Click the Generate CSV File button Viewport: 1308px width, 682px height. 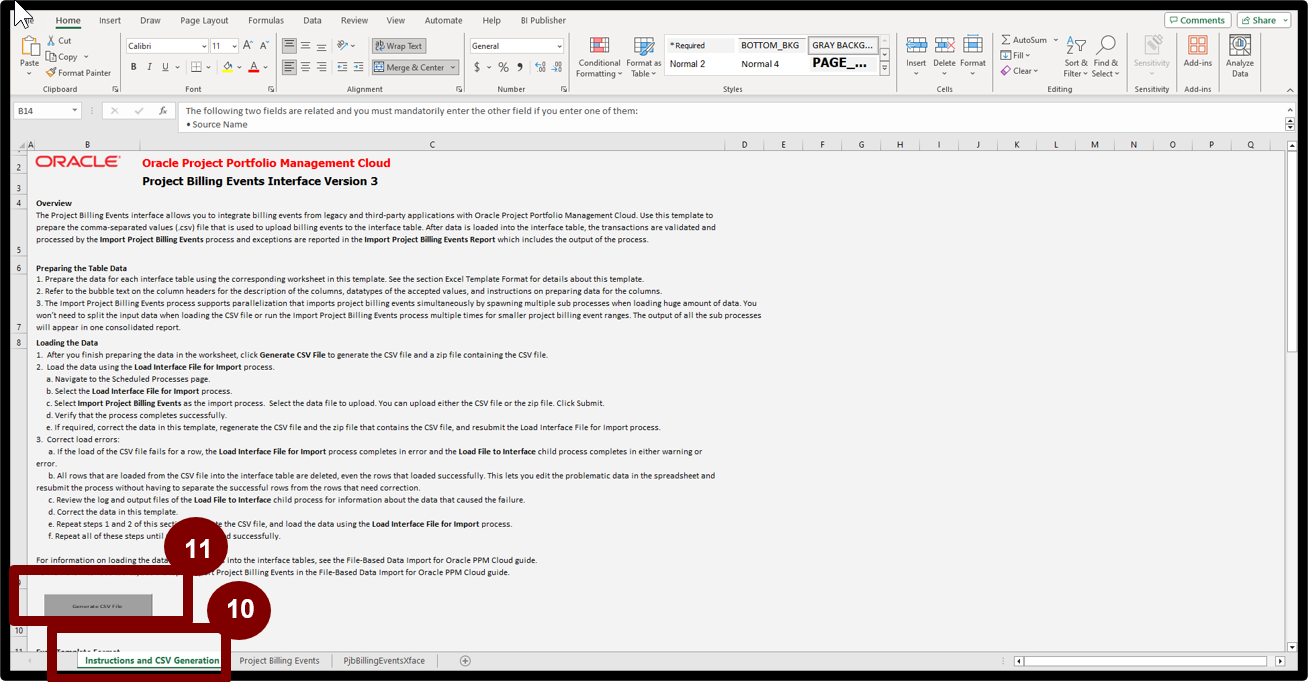click(98, 606)
